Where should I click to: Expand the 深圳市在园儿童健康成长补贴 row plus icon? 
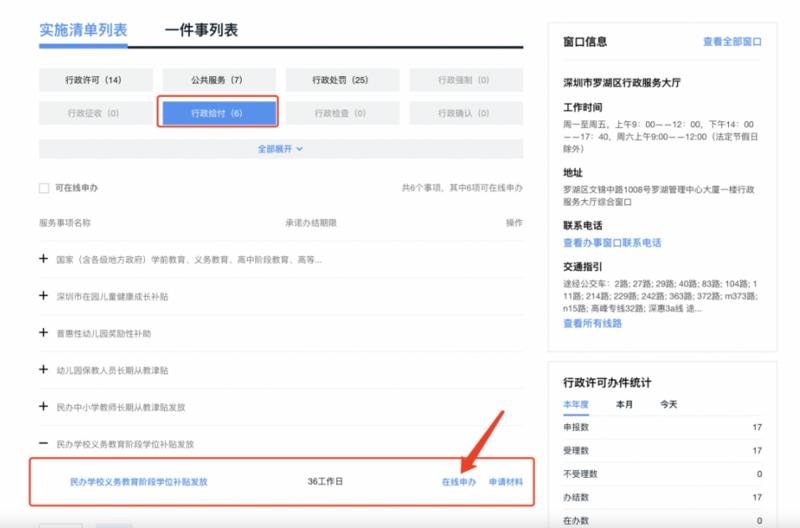click(43, 296)
